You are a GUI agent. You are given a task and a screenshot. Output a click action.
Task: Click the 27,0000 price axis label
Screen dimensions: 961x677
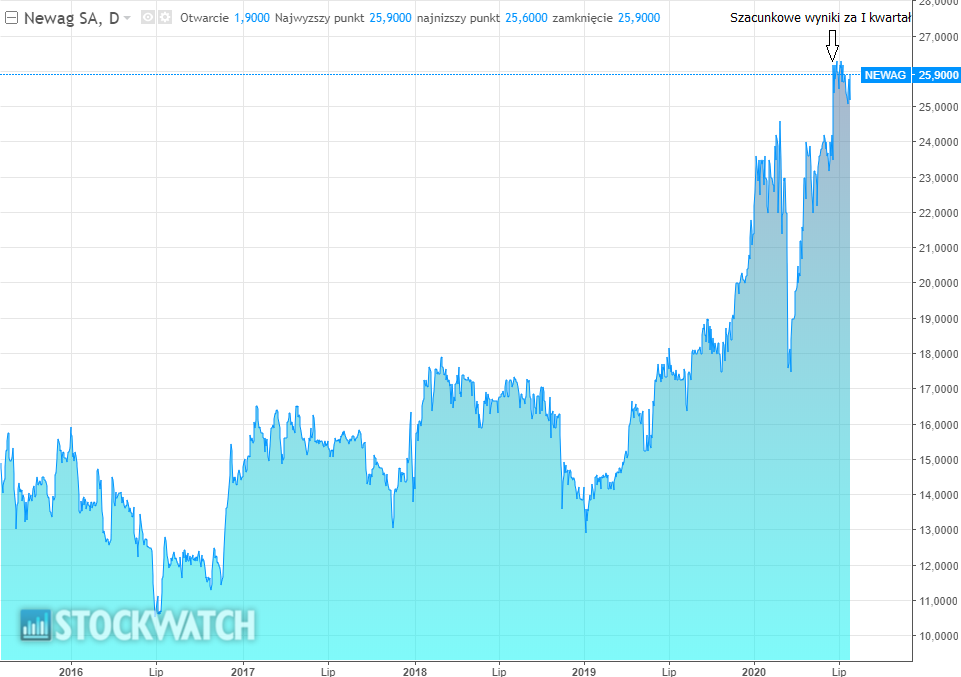point(938,37)
